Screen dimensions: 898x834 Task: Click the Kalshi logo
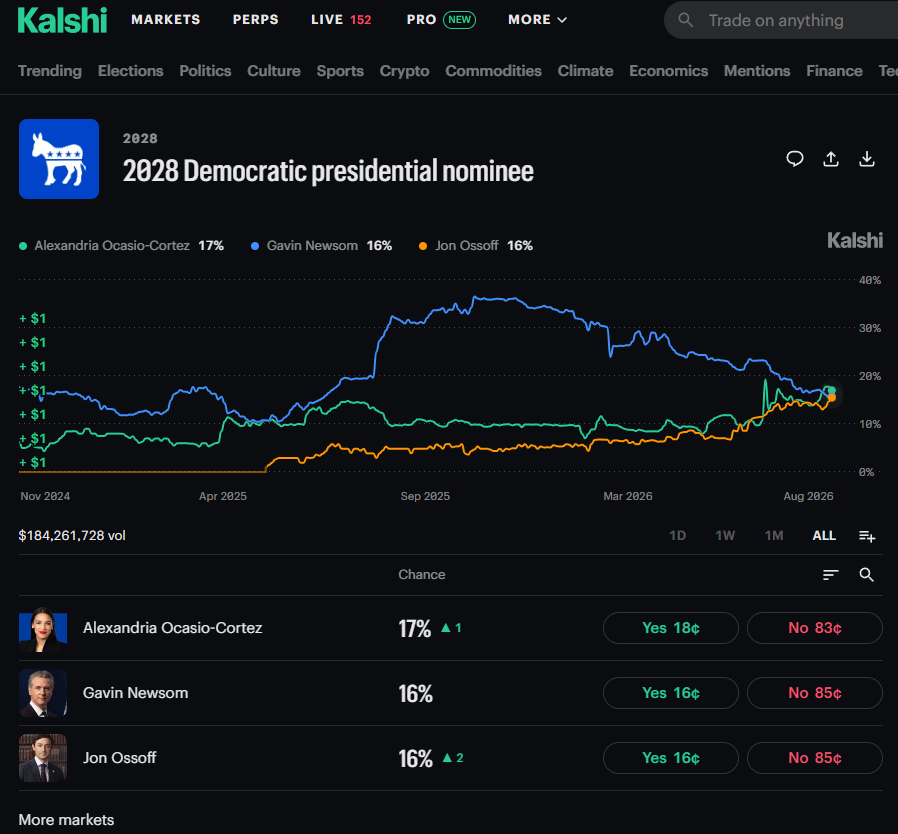coord(62,20)
